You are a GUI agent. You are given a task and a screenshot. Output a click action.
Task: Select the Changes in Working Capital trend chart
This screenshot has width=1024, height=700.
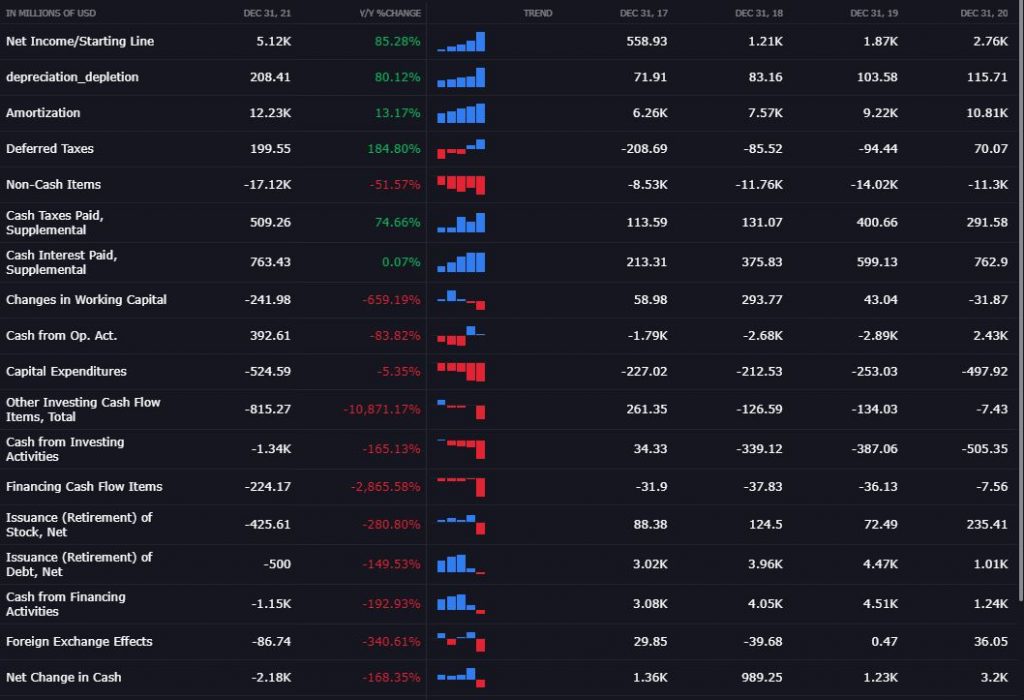point(461,300)
